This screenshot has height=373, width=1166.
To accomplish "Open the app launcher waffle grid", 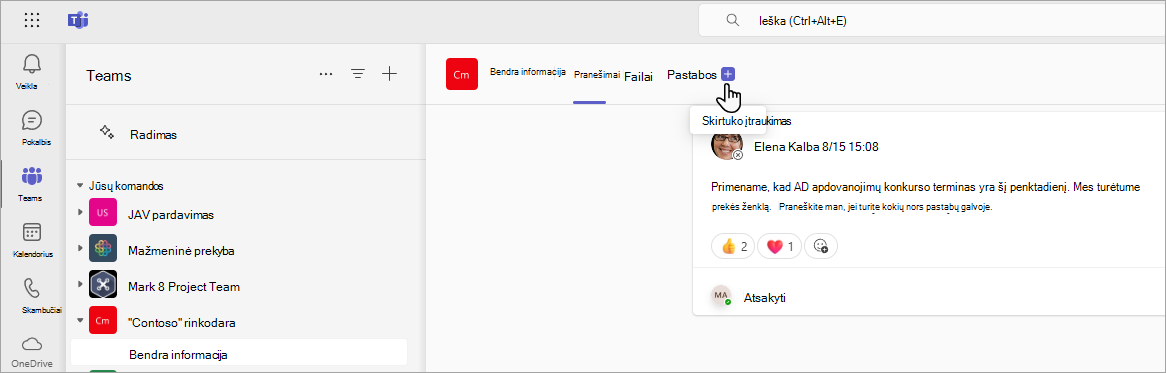I will [x=32, y=20].
